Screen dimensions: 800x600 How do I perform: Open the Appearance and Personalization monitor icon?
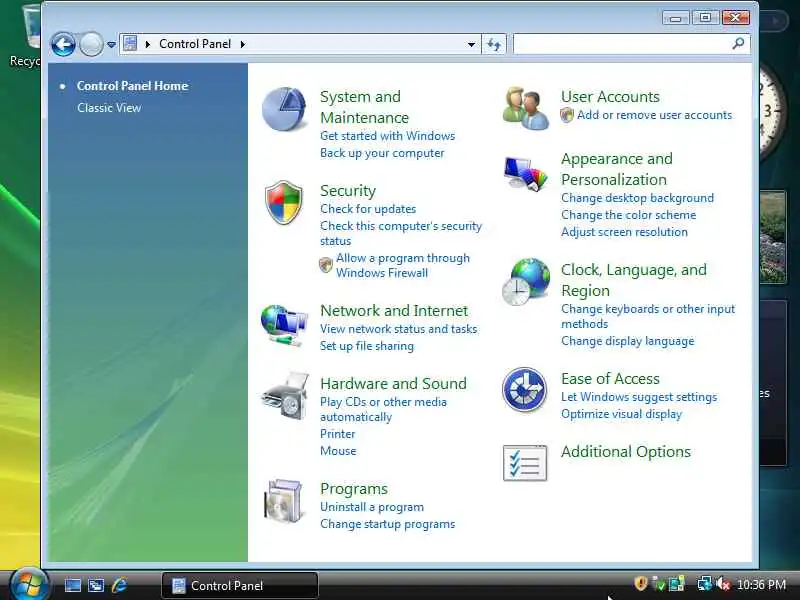pyautogui.click(x=526, y=173)
